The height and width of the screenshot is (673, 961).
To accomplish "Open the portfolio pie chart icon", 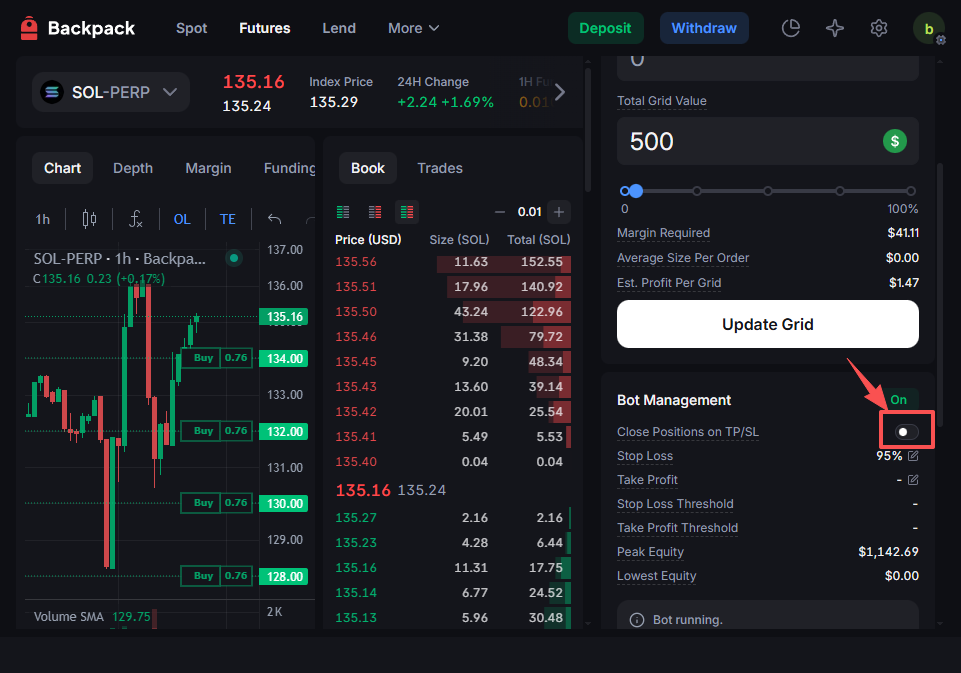I will [x=791, y=28].
